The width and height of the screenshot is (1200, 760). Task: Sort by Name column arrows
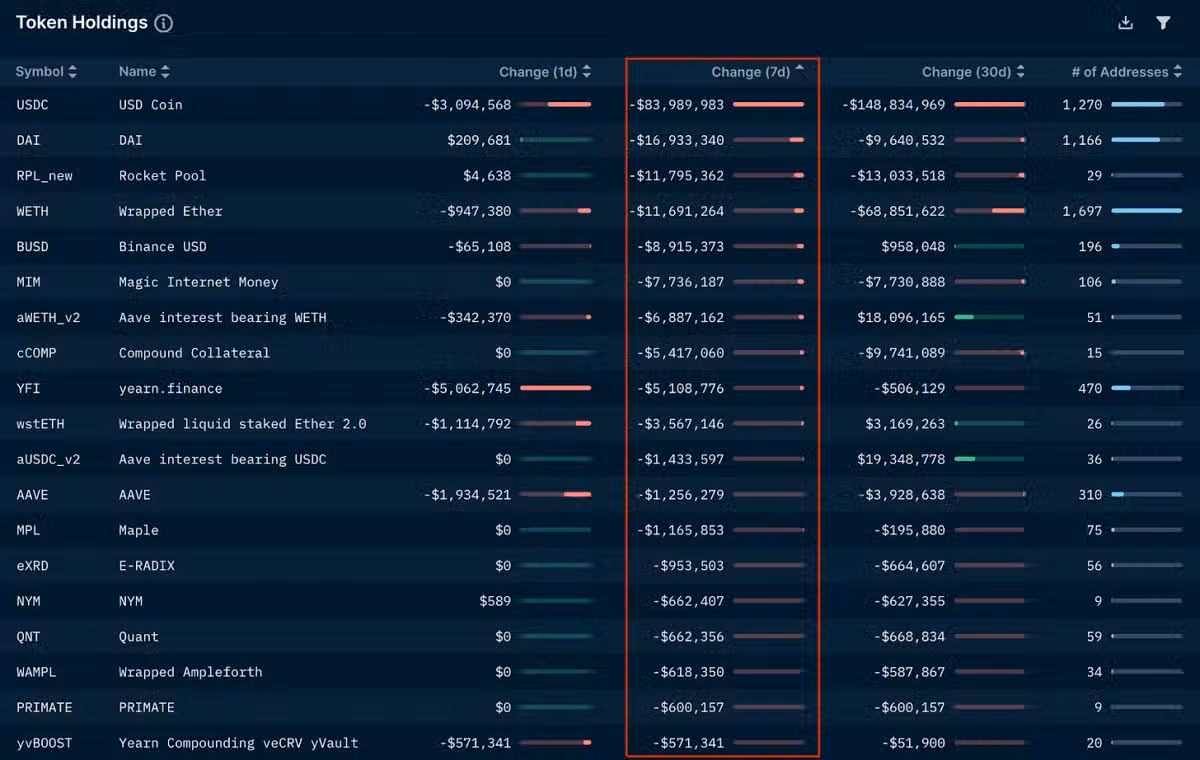click(x=165, y=72)
